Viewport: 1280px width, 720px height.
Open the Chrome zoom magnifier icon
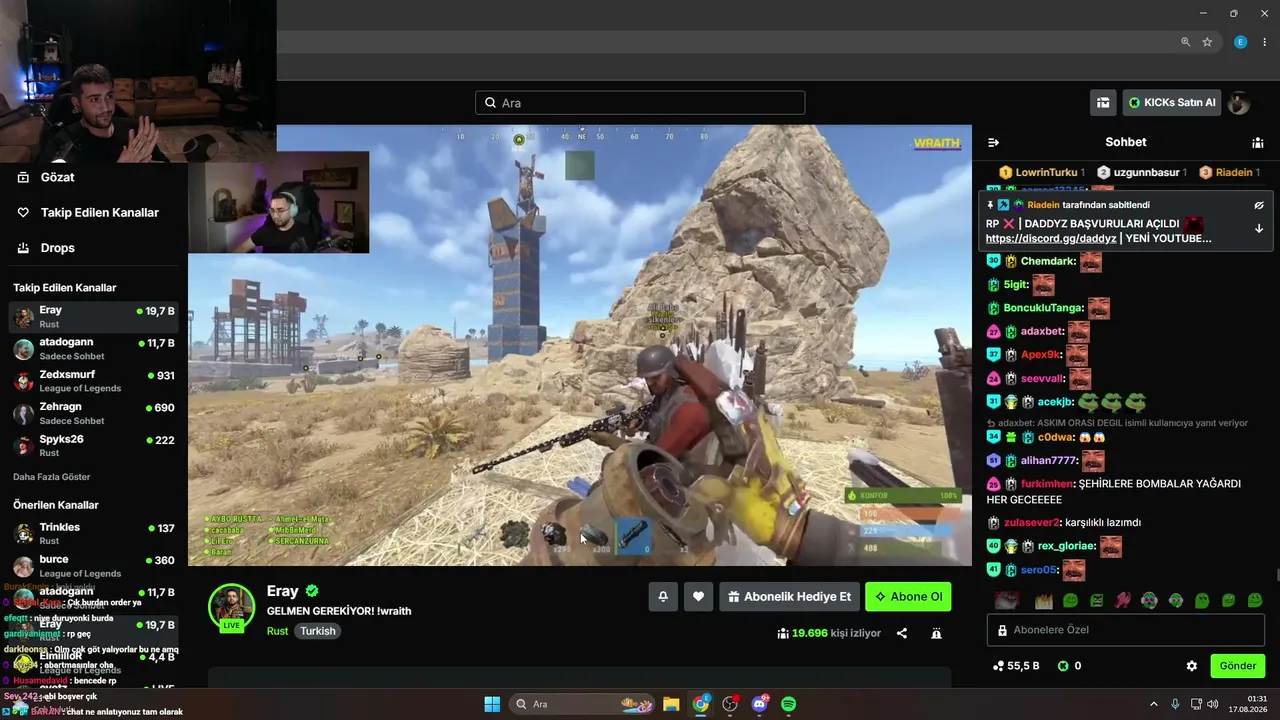coord(1185,42)
